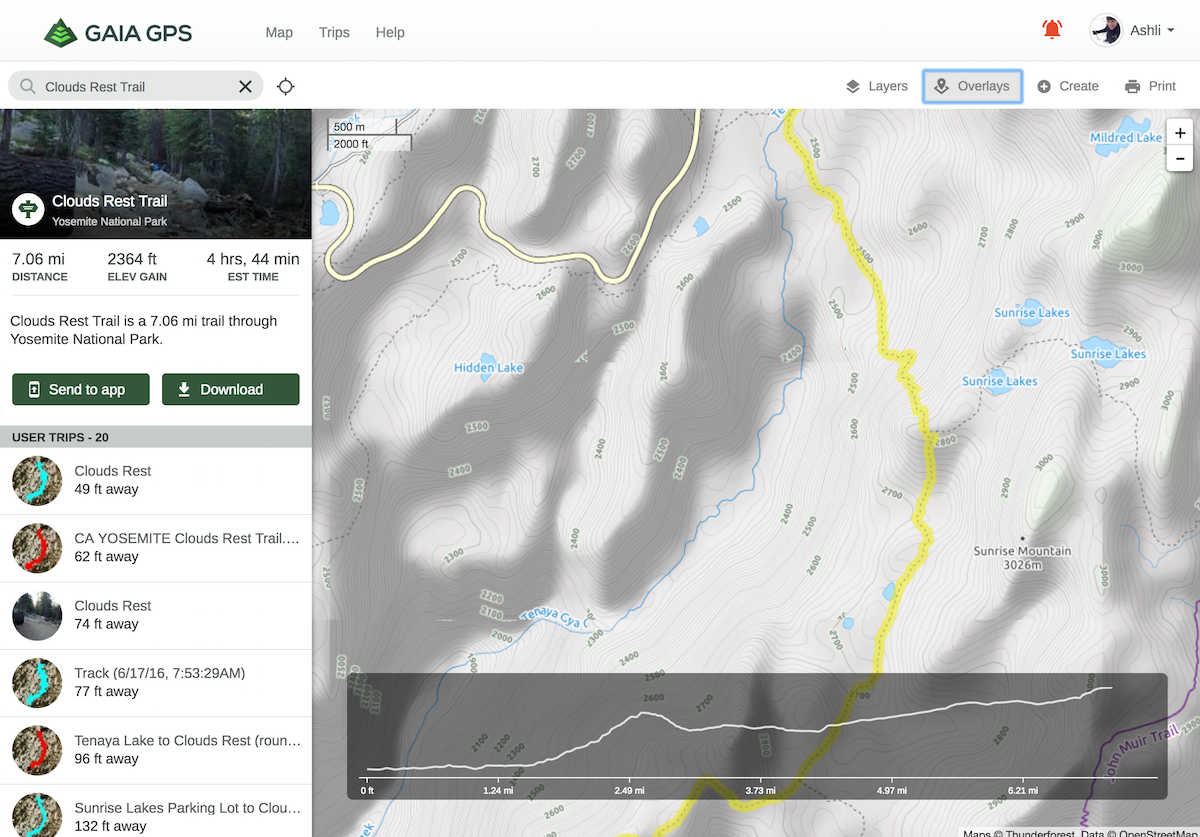
Task: Click the Download button
Action: click(x=230, y=389)
